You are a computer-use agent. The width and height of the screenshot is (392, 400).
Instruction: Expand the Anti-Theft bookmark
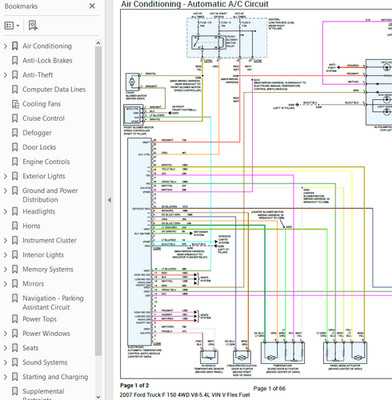point(5,75)
